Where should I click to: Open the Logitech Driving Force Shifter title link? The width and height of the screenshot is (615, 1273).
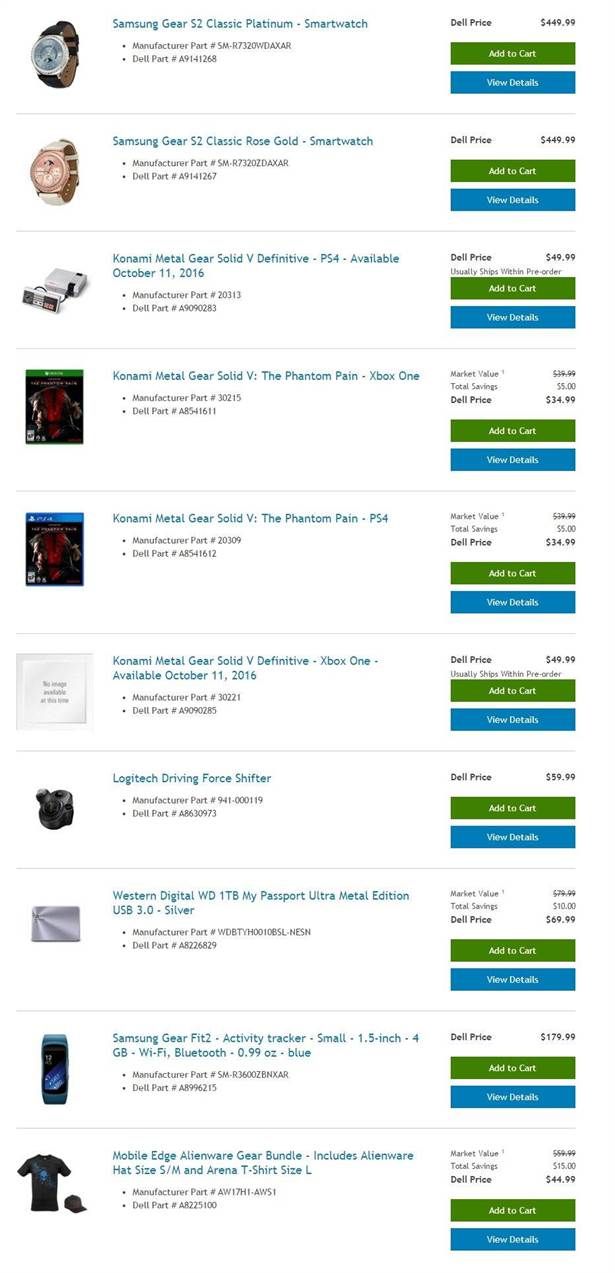click(192, 778)
